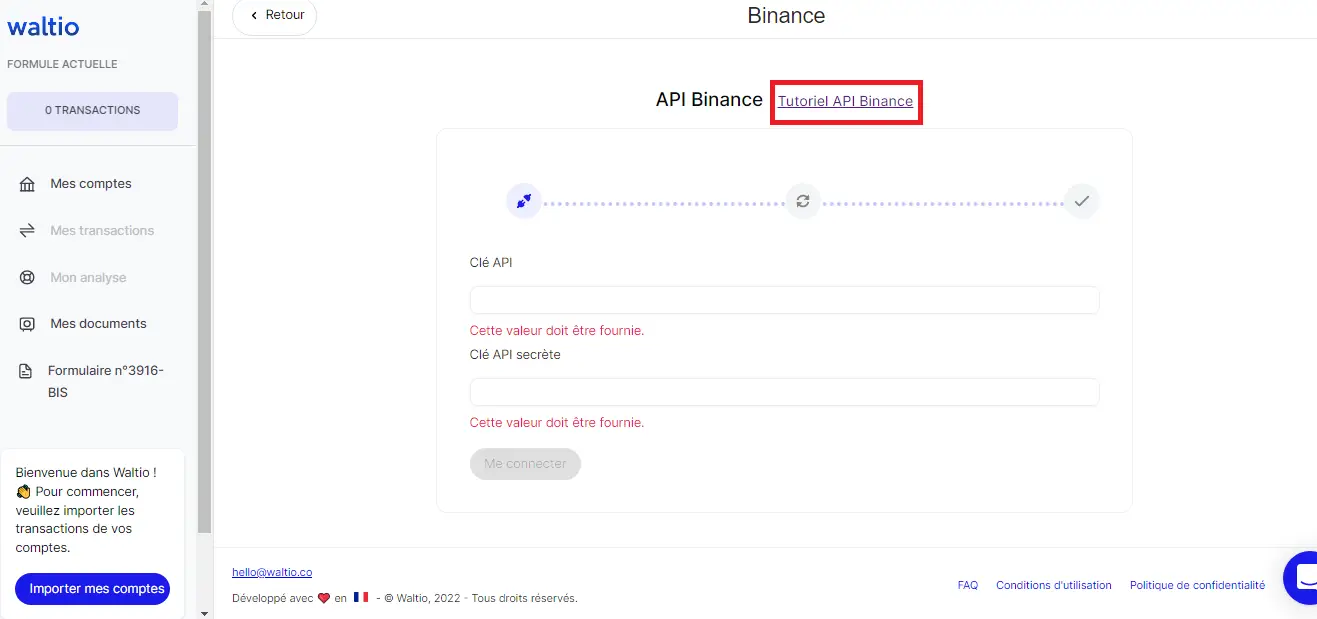Screen dimensions: 1317x619
Task: Click the connection arrows step icon
Action: [x=523, y=201]
